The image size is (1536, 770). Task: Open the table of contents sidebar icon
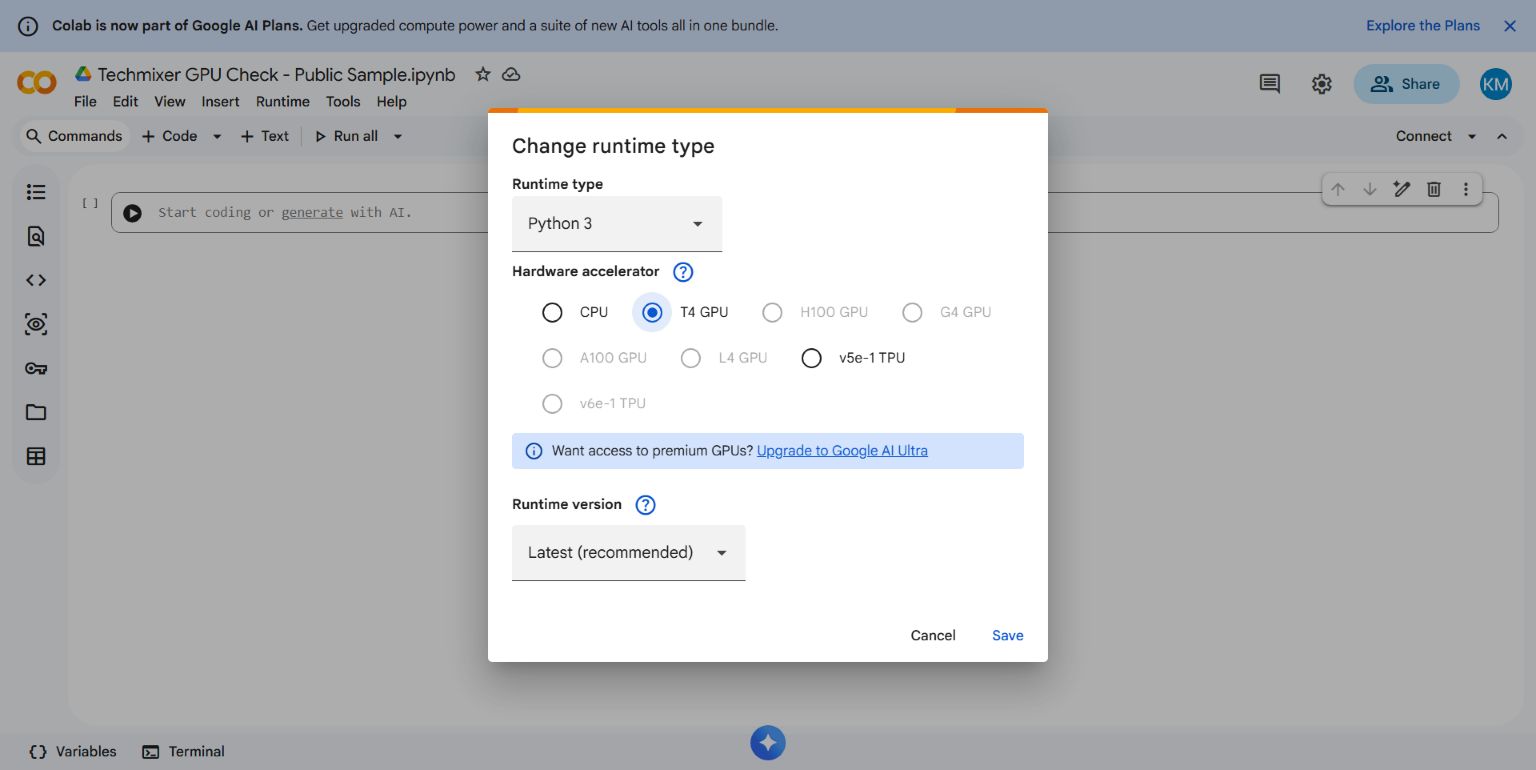point(36,191)
